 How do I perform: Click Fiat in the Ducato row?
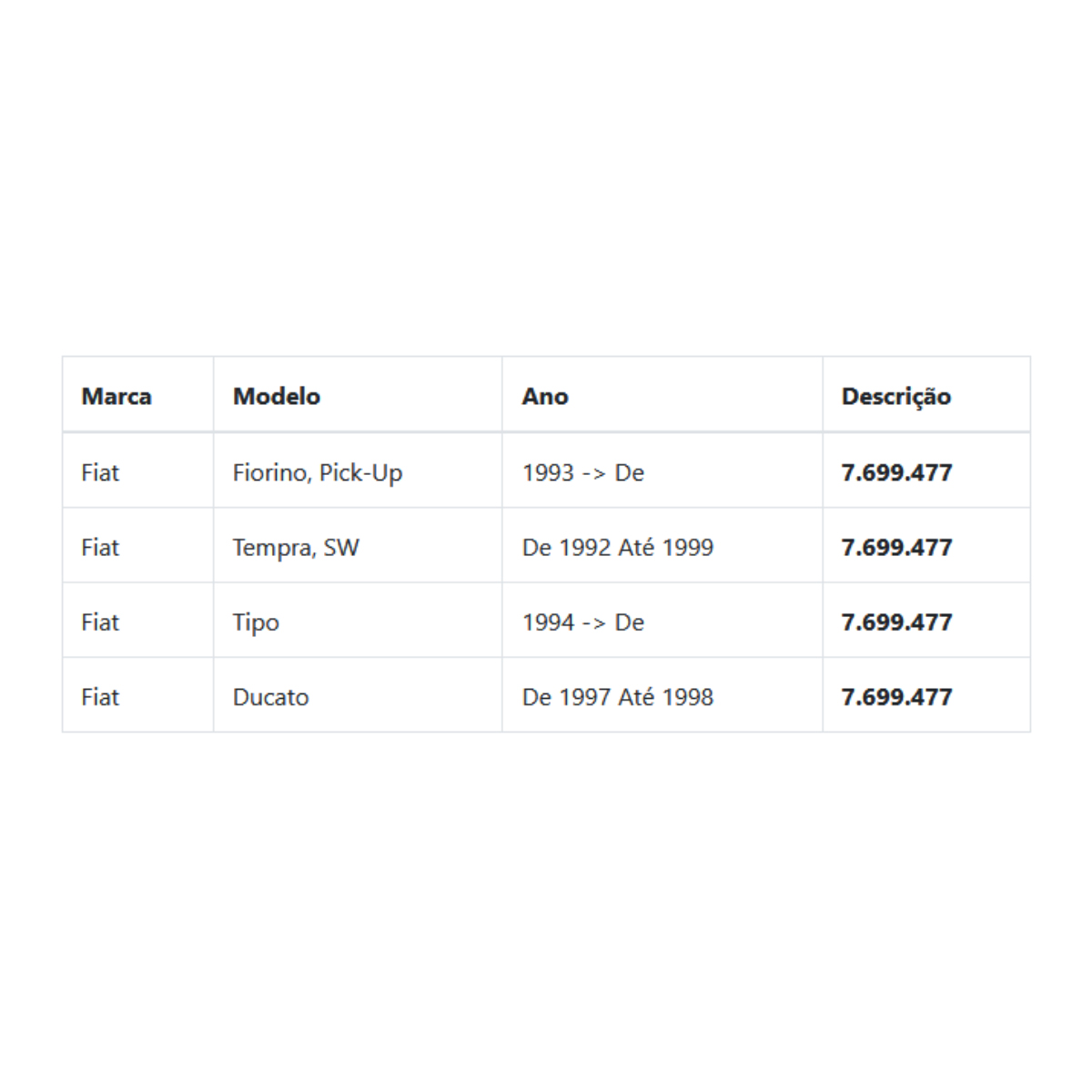(100, 696)
